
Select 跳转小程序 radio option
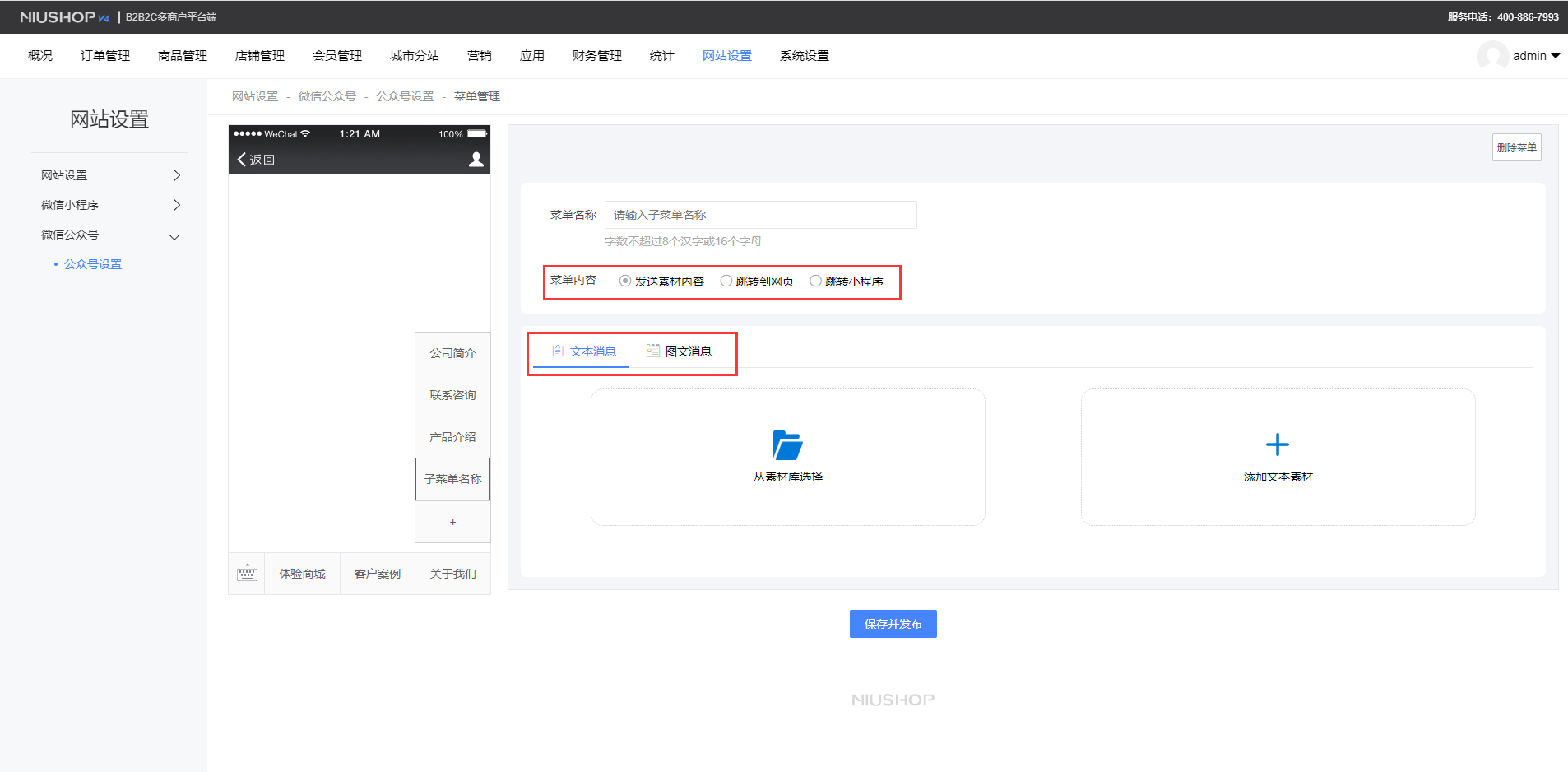(816, 281)
